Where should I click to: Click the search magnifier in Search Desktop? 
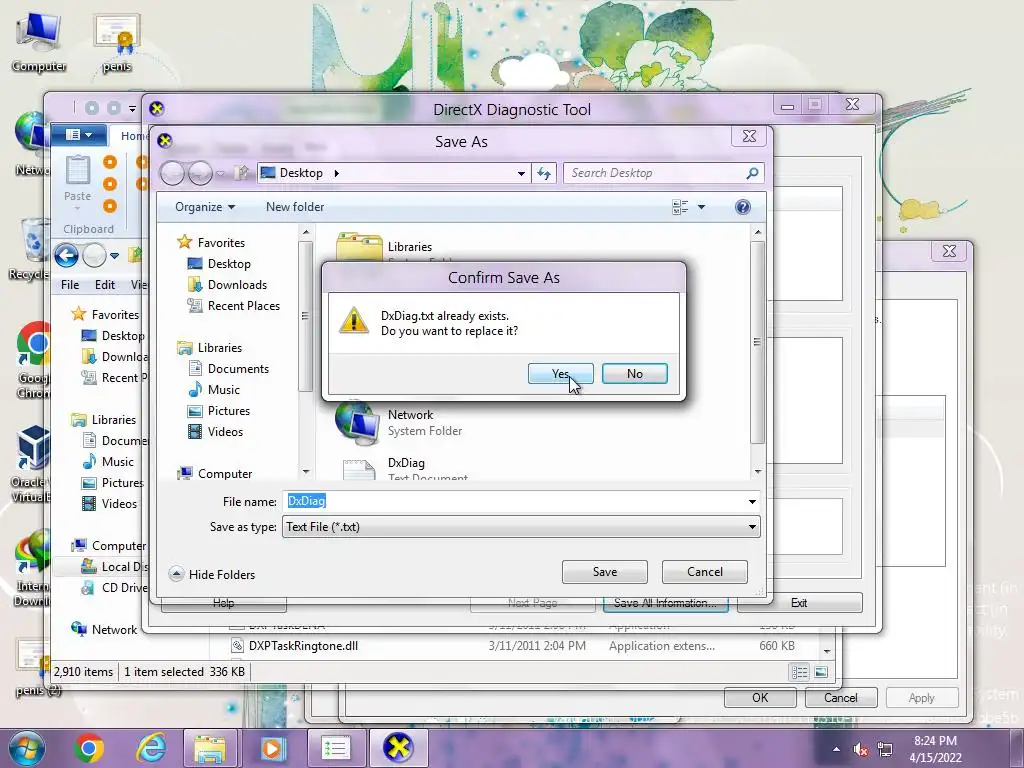pos(752,173)
